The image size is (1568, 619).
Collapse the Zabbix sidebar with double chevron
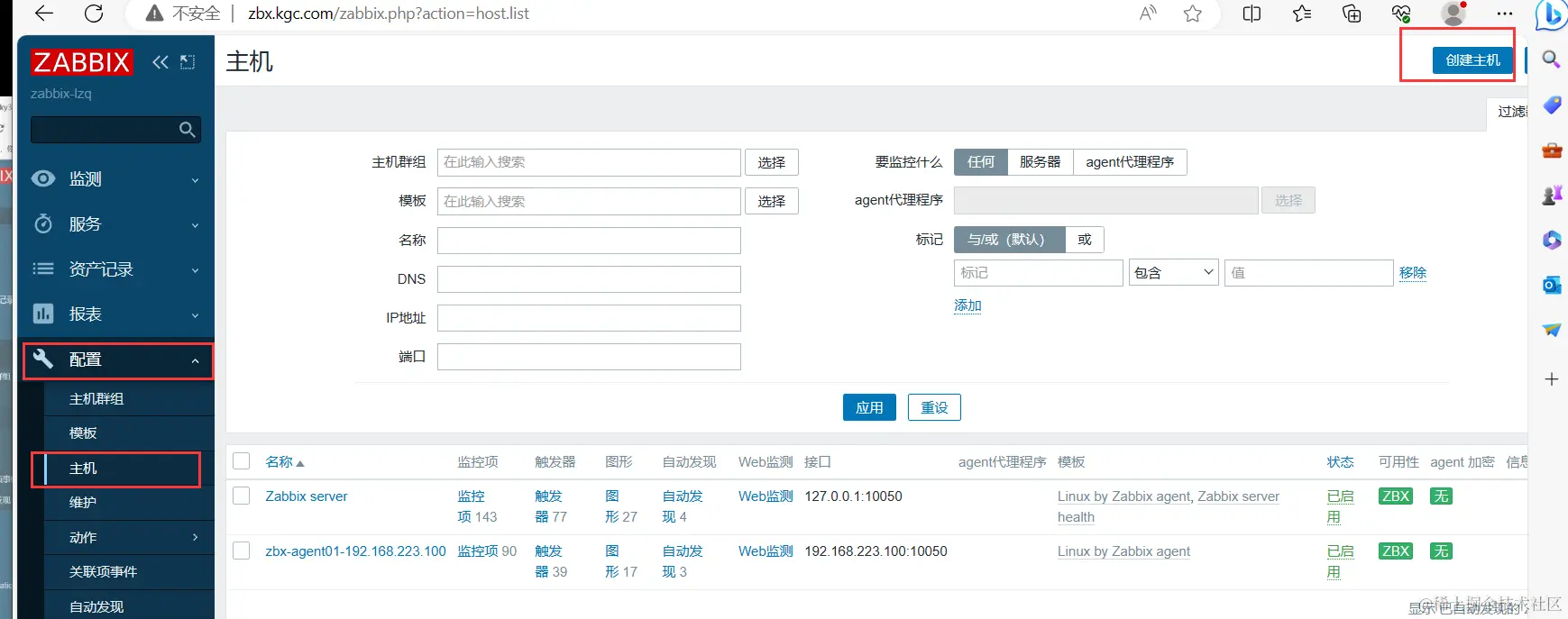tap(160, 62)
